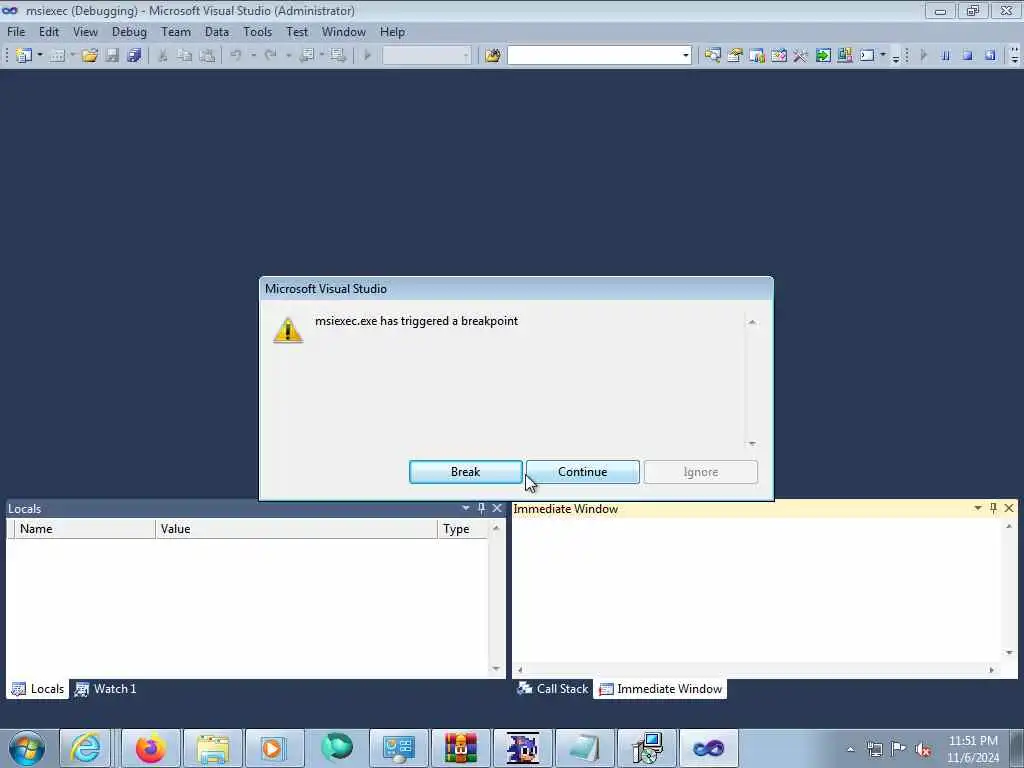Image resolution: width=1024 pixels, height=768 pixels.
Task: Click the Stop Debugging square icon
Action: 968,56
